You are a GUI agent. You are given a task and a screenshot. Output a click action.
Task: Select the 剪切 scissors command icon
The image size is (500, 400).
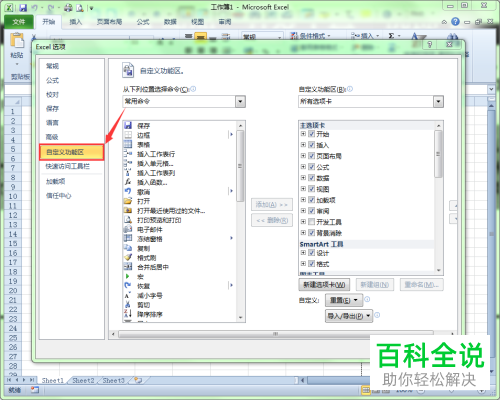128,304
